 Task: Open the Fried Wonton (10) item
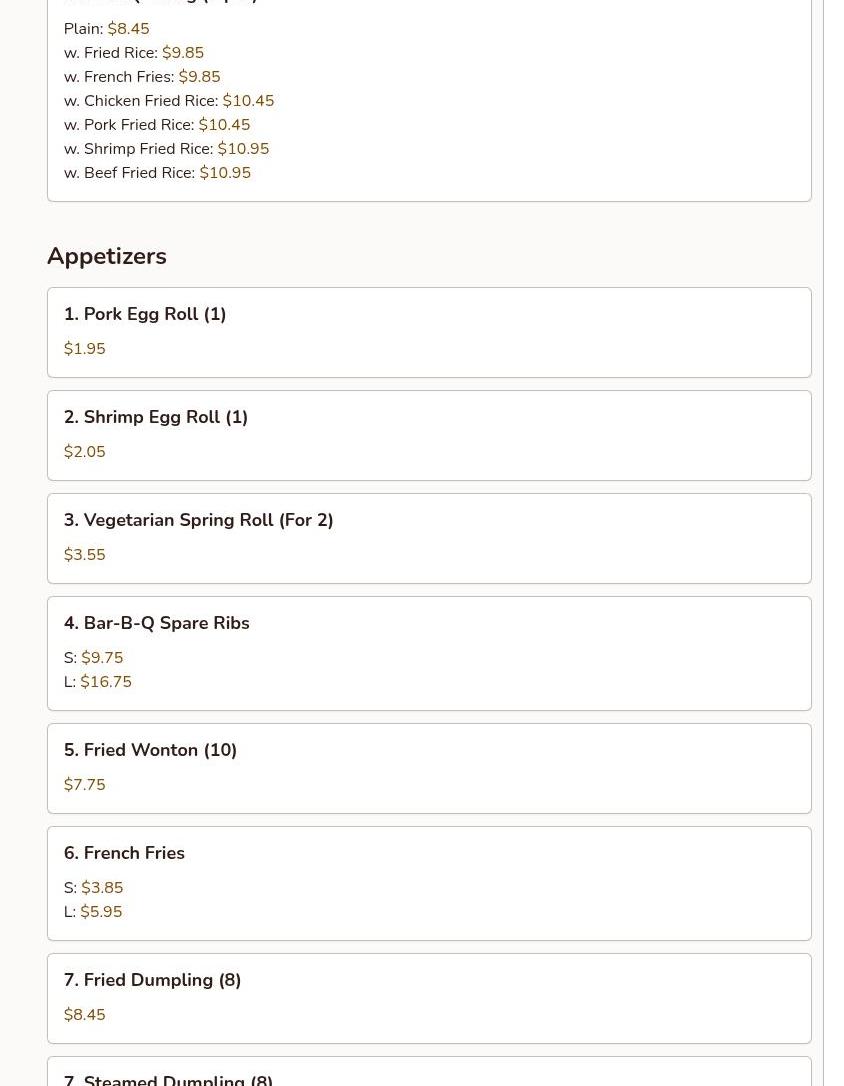(429, 769)
